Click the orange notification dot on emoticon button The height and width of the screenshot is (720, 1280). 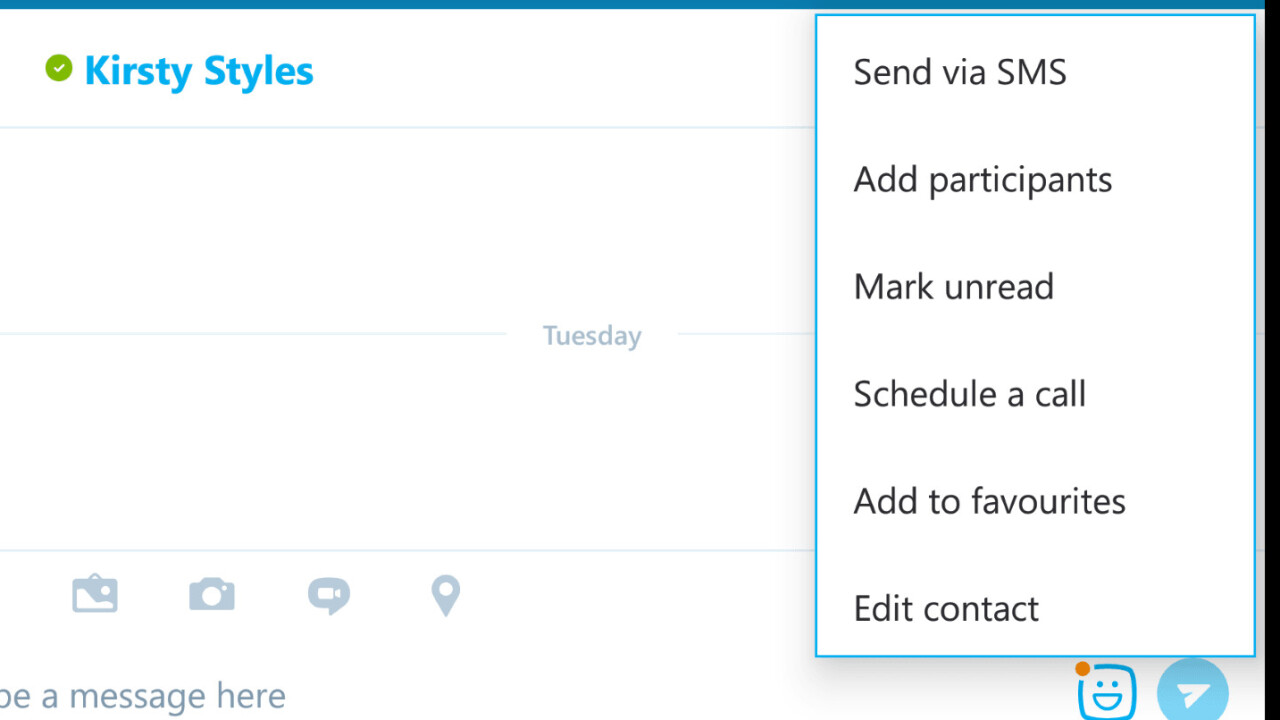pos(1082,668)
